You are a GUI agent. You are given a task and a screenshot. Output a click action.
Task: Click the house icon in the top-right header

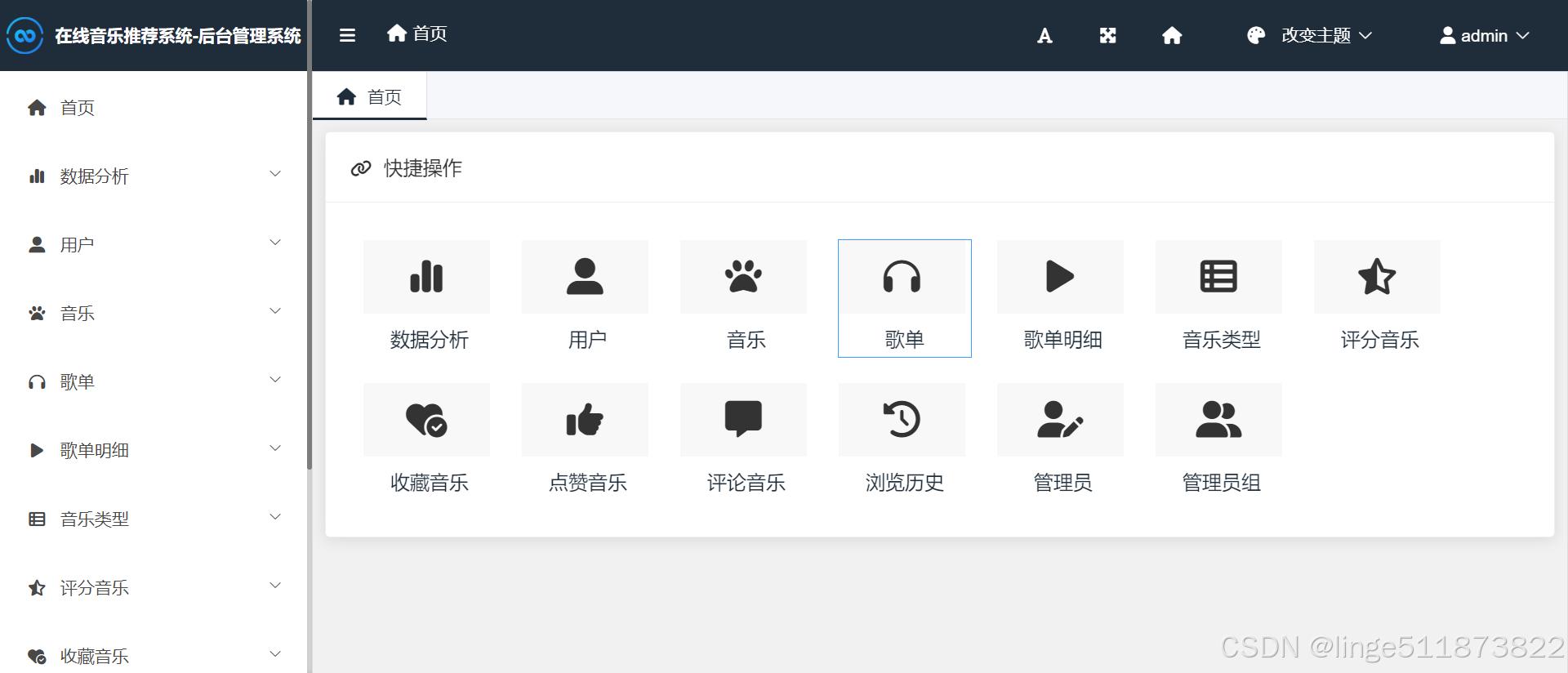[1172, 35]
